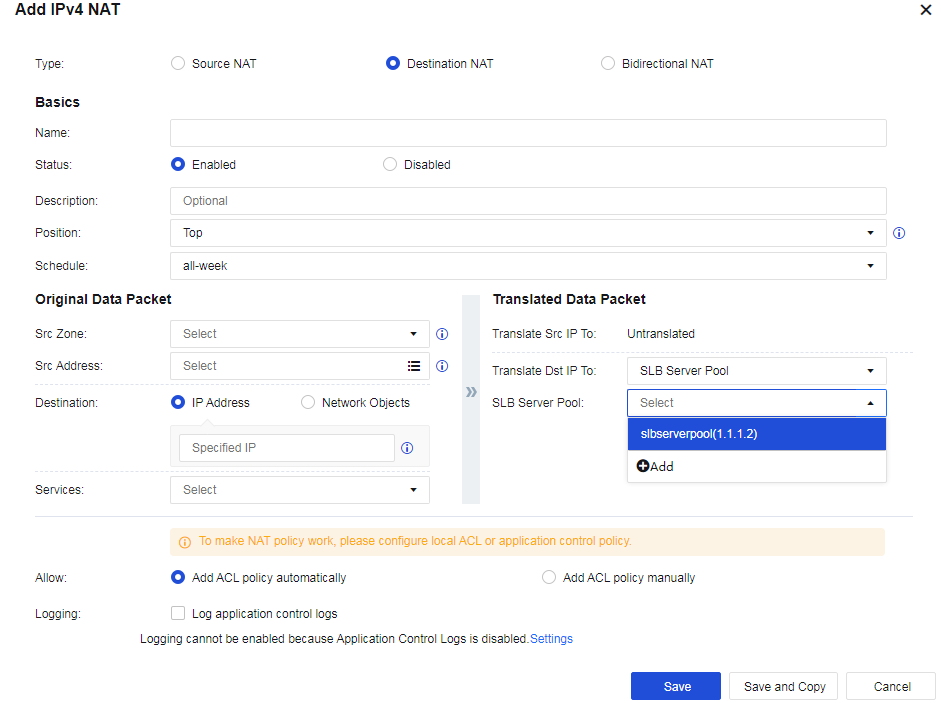Click into the Name input field

click(528, 133)
